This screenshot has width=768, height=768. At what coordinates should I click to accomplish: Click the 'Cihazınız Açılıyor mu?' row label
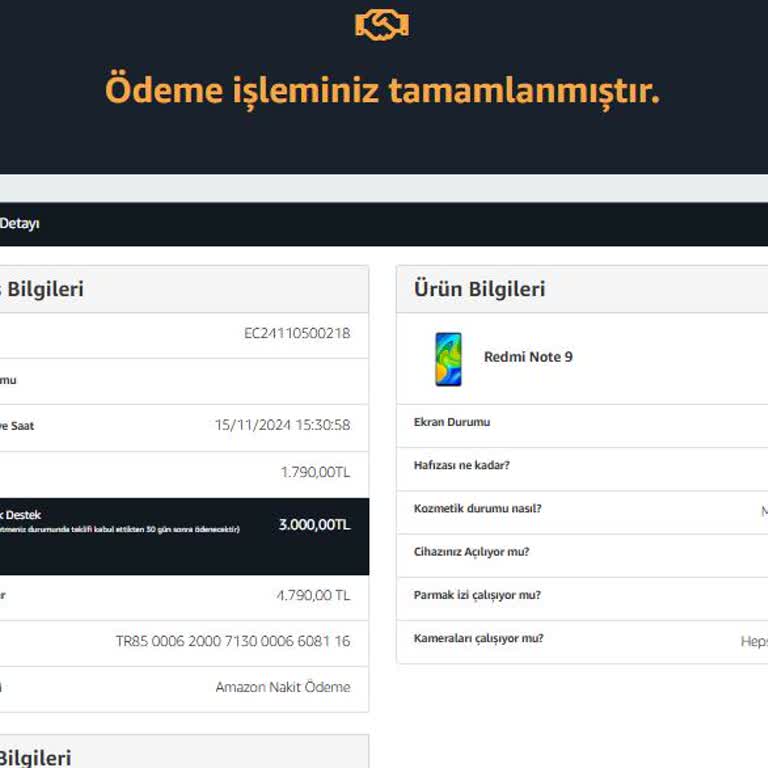(x=471, y=552)
